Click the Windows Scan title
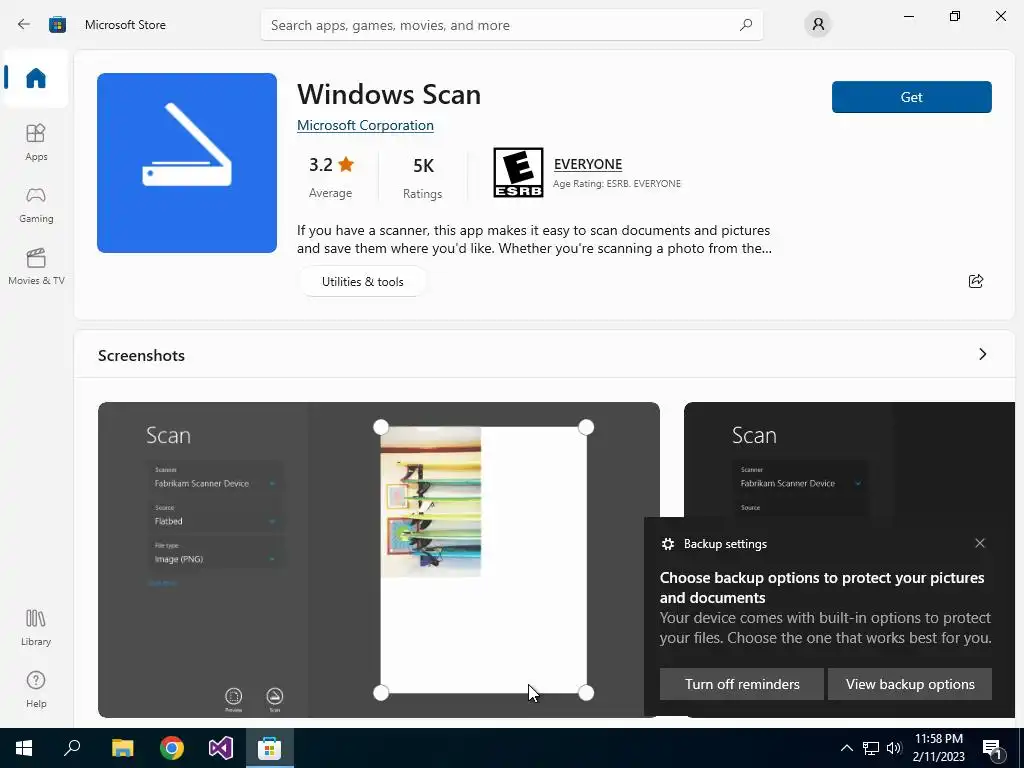 [389, 95]
